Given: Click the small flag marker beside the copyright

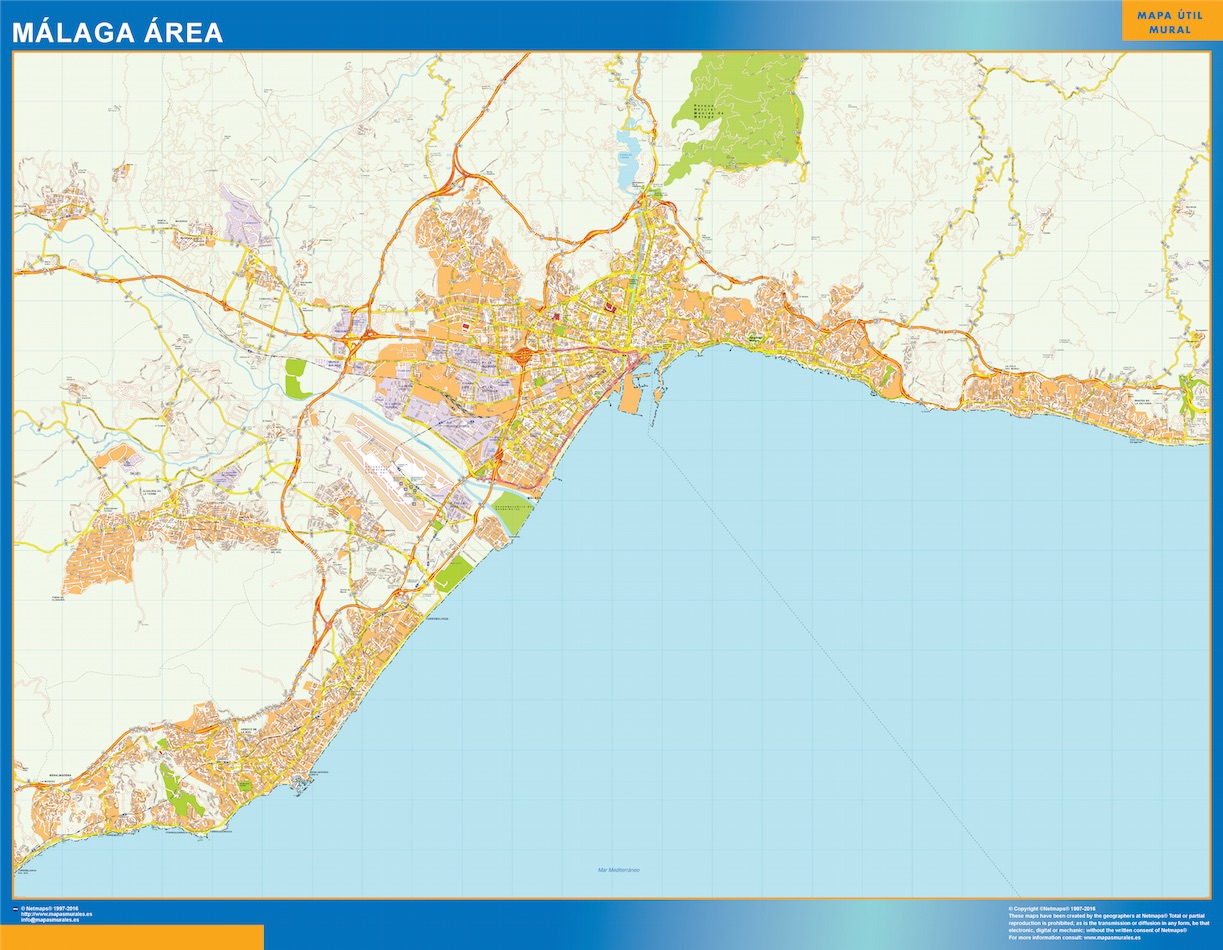Looking at the screenshot, I should [x=15, y=908].
